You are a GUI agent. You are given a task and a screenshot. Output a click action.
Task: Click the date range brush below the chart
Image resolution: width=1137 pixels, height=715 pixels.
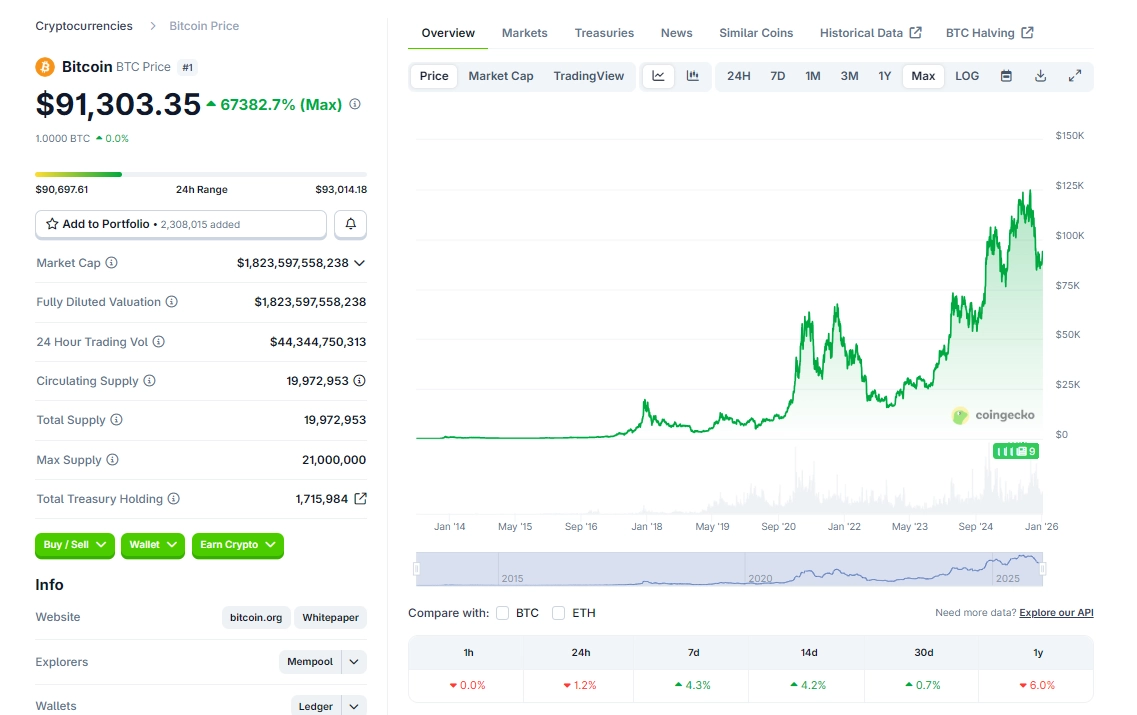pos(728,570)
